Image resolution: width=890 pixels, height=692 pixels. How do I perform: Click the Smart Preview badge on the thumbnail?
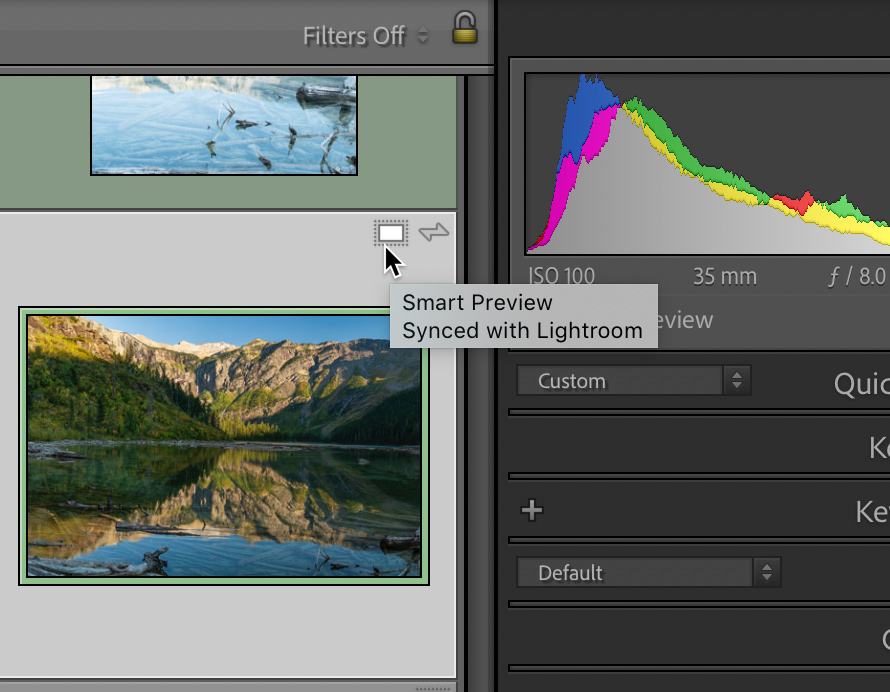point(391,233)
